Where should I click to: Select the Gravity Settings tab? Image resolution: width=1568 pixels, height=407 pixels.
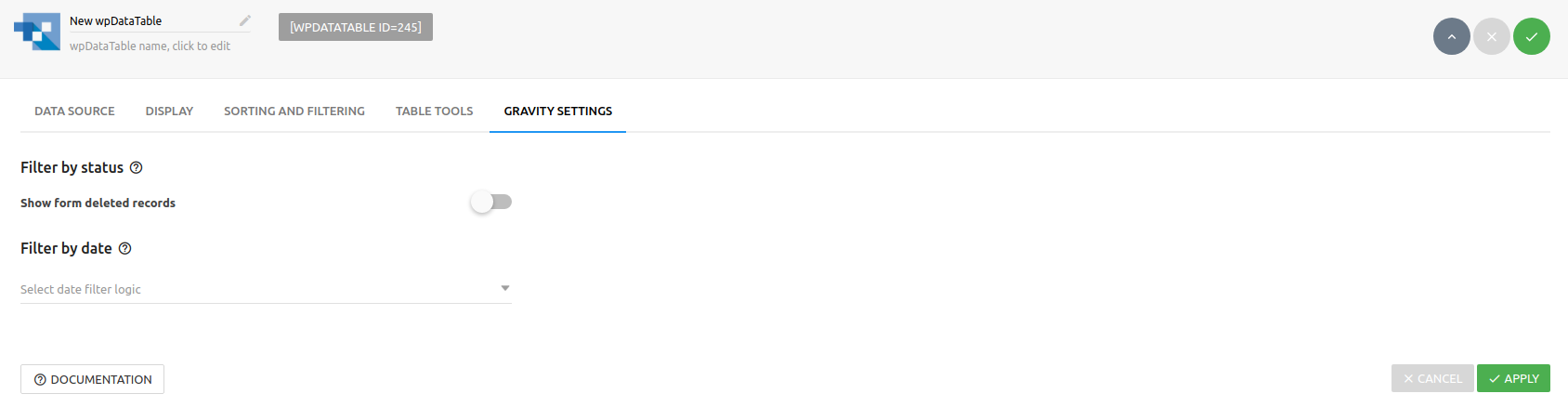557,112
